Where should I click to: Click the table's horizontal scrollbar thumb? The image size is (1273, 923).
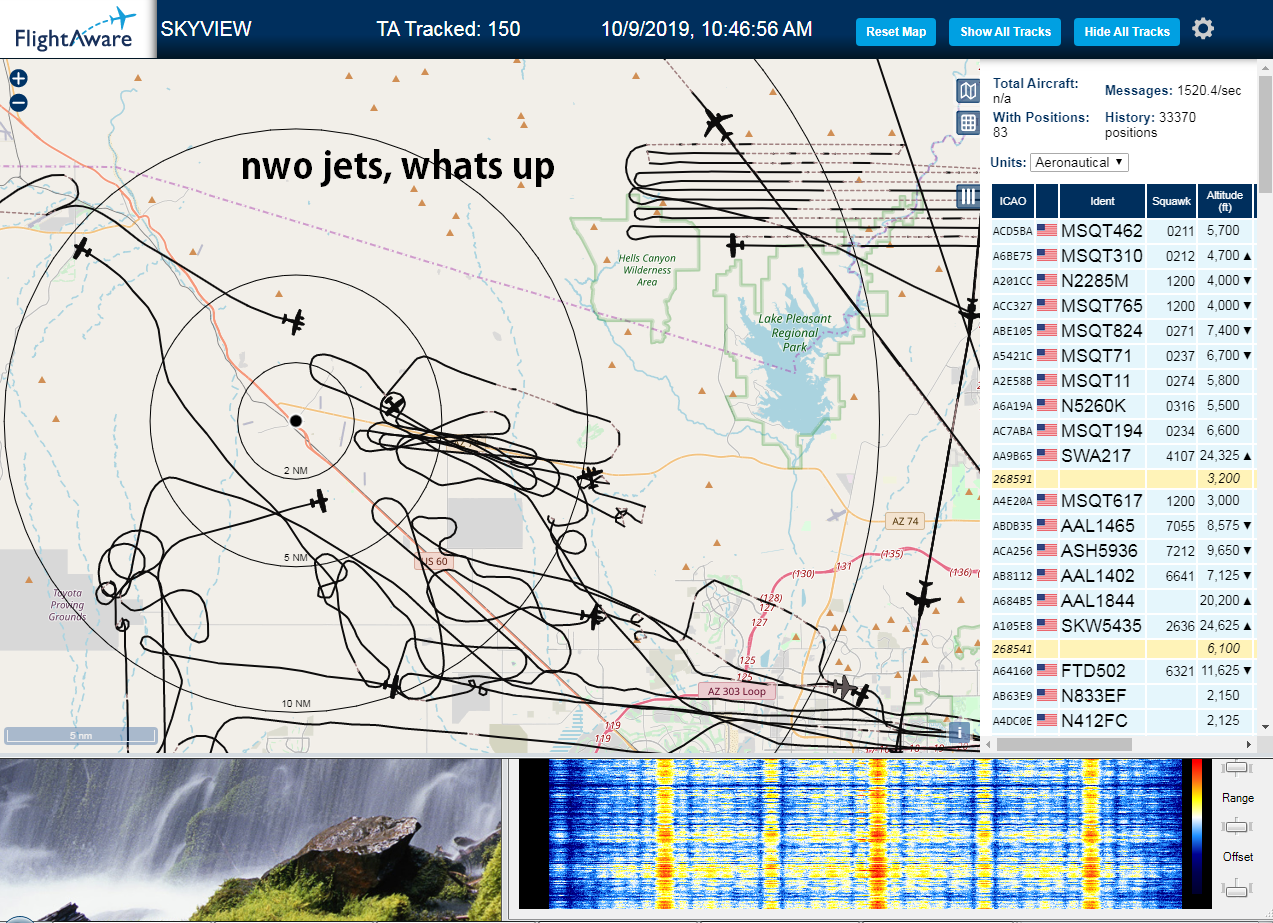pos(1064,744)
